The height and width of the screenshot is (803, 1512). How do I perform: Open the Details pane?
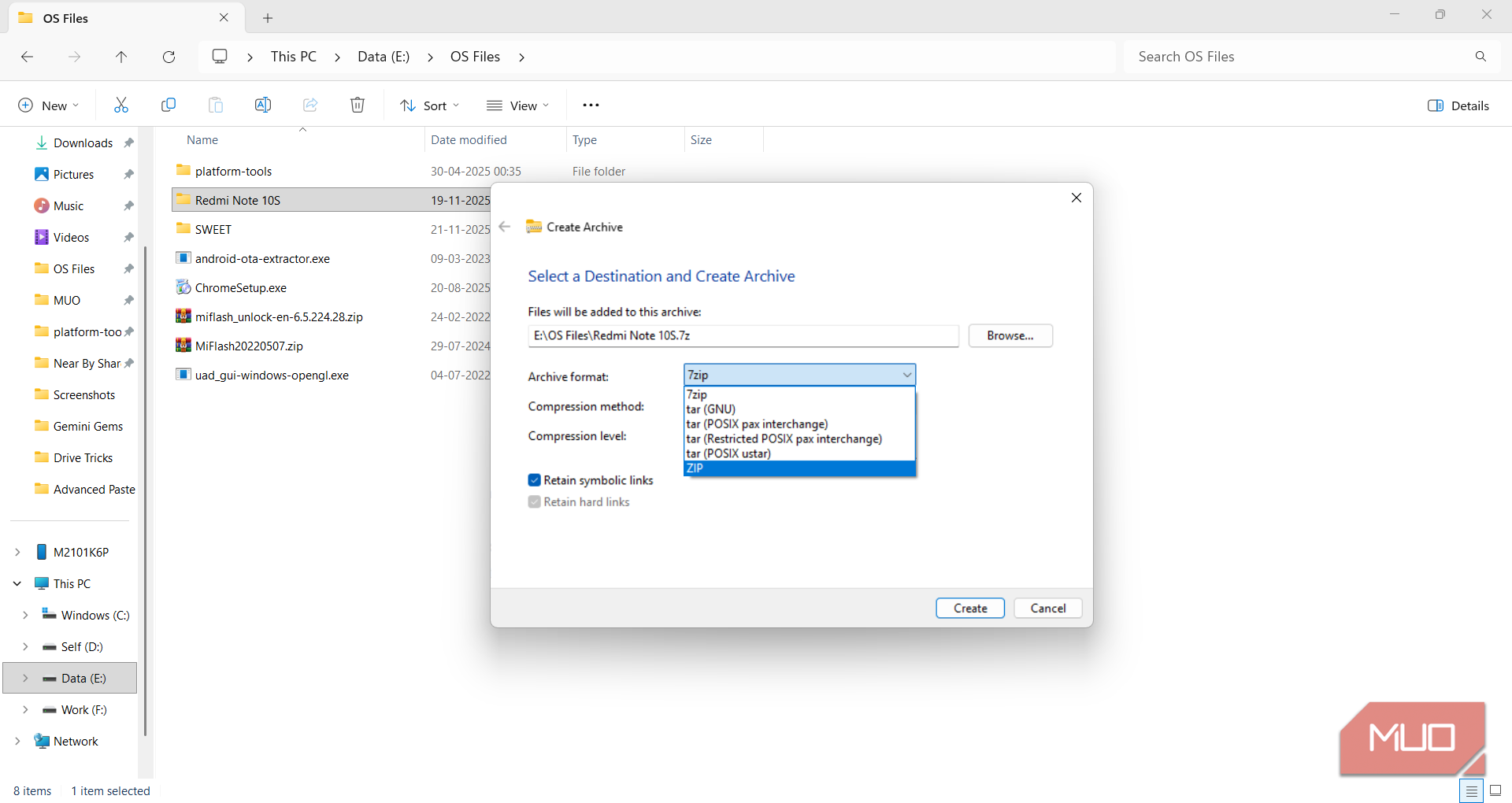[1458, 105]
